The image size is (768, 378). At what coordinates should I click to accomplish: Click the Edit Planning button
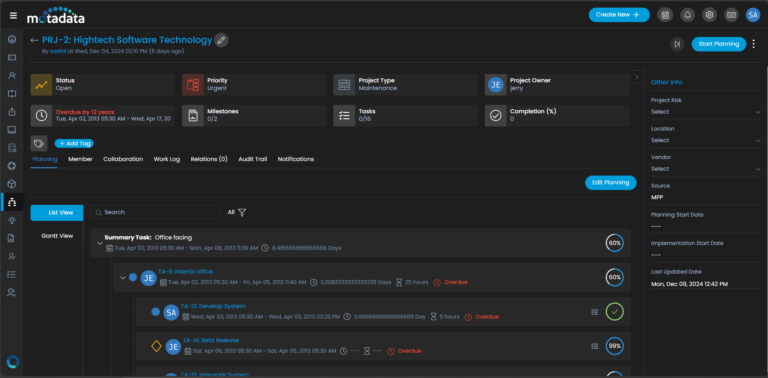tap(611, 183)
